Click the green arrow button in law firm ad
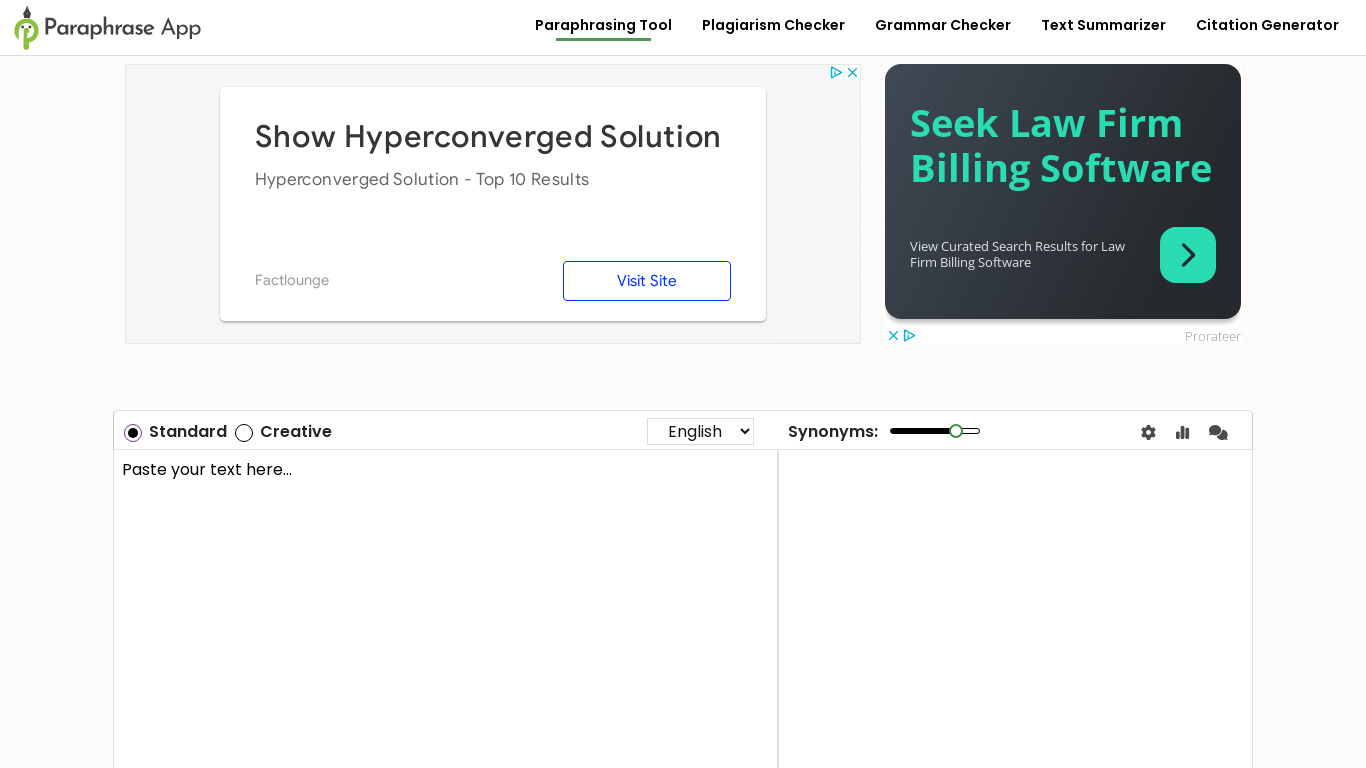 pos(1187,255)
